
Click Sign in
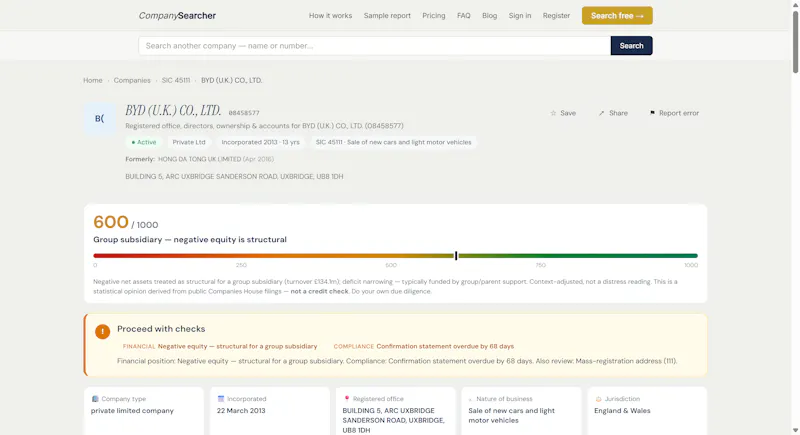click(519, 16)
